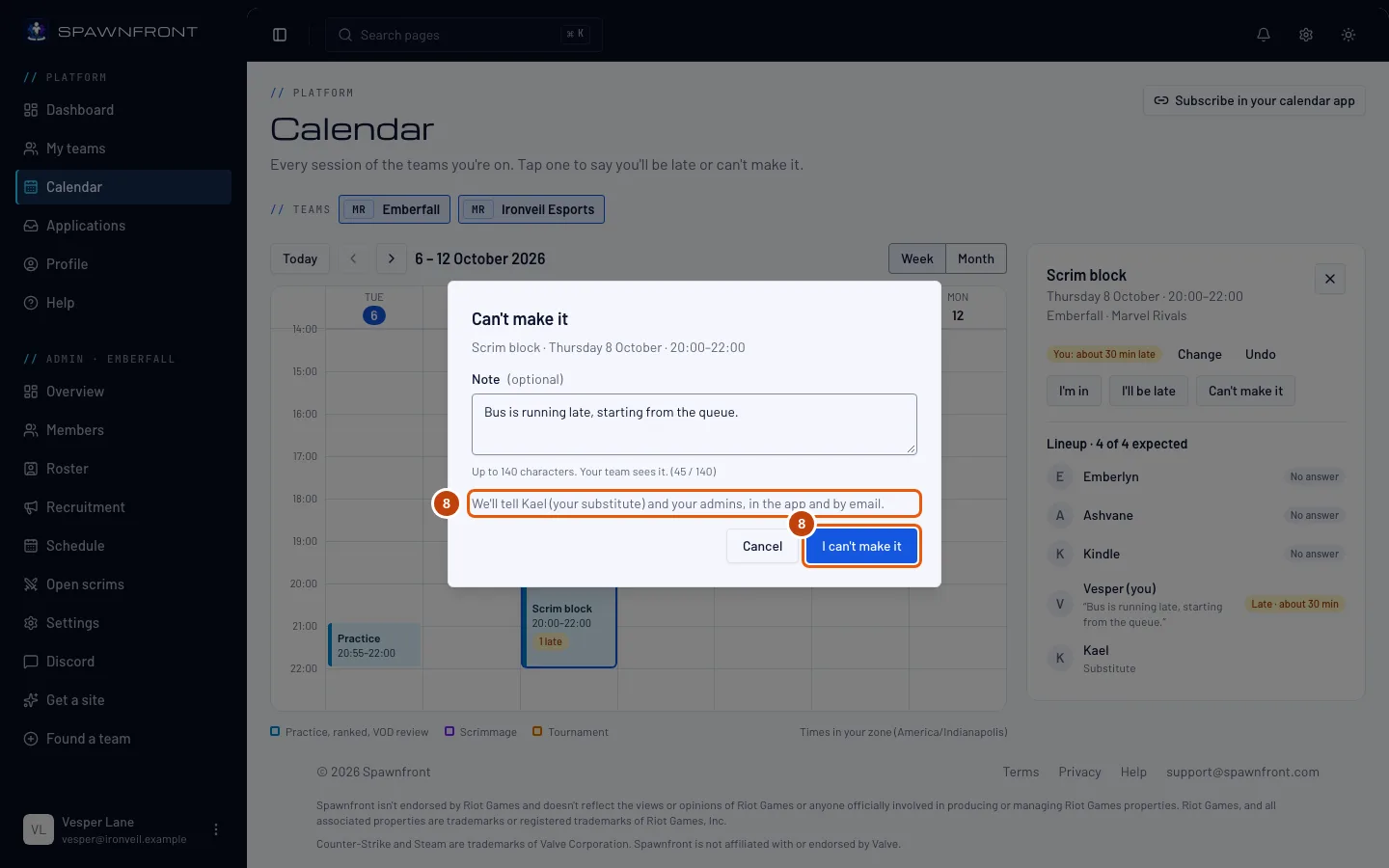The image size is (1389, 868).
Task: Open the Privacy footer link
Action: click(1079, 772)
